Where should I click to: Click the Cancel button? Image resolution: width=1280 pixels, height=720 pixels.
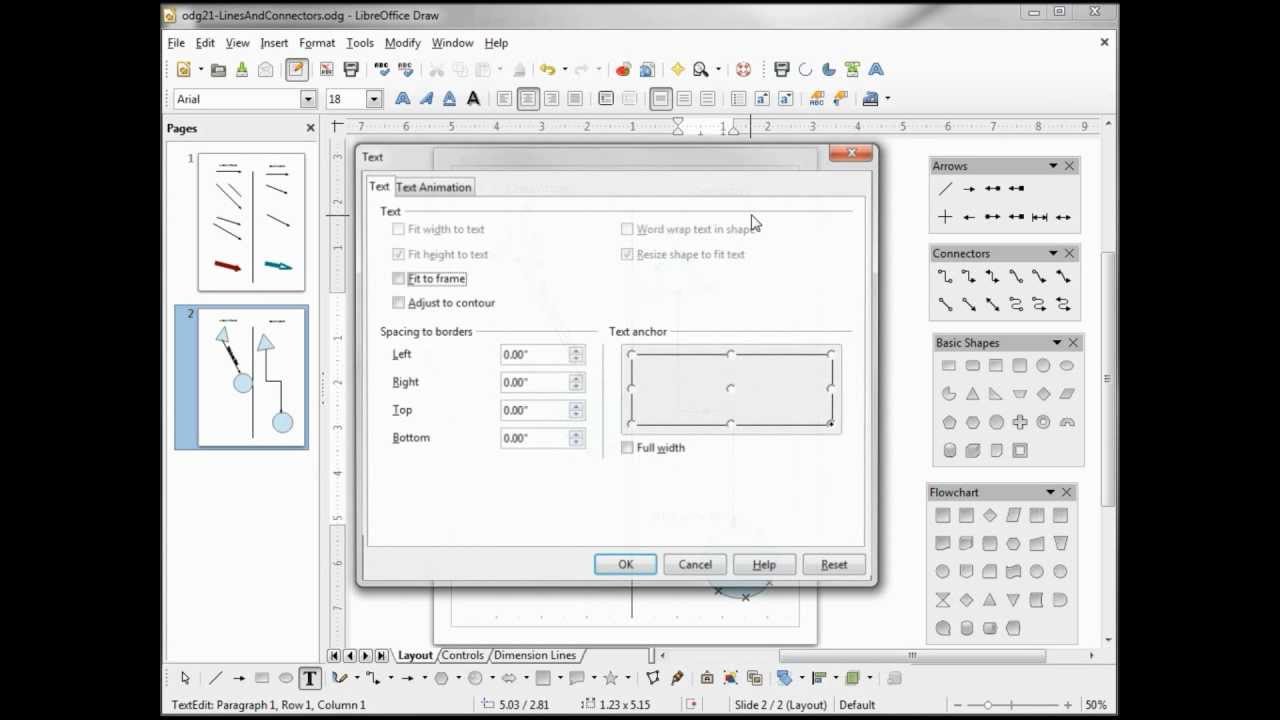(695, 565)
